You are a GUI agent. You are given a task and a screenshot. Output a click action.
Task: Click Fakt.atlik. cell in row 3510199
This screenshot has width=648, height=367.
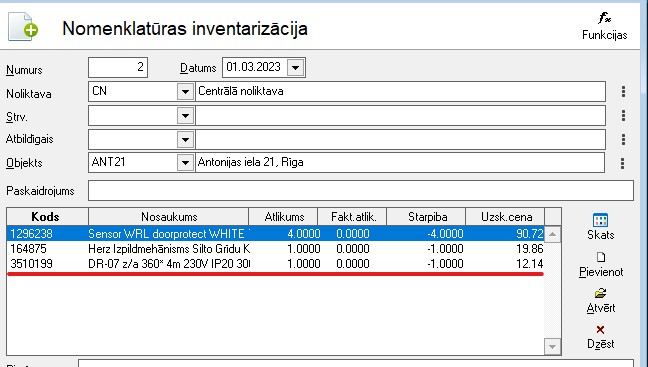(x=353, y=264)
